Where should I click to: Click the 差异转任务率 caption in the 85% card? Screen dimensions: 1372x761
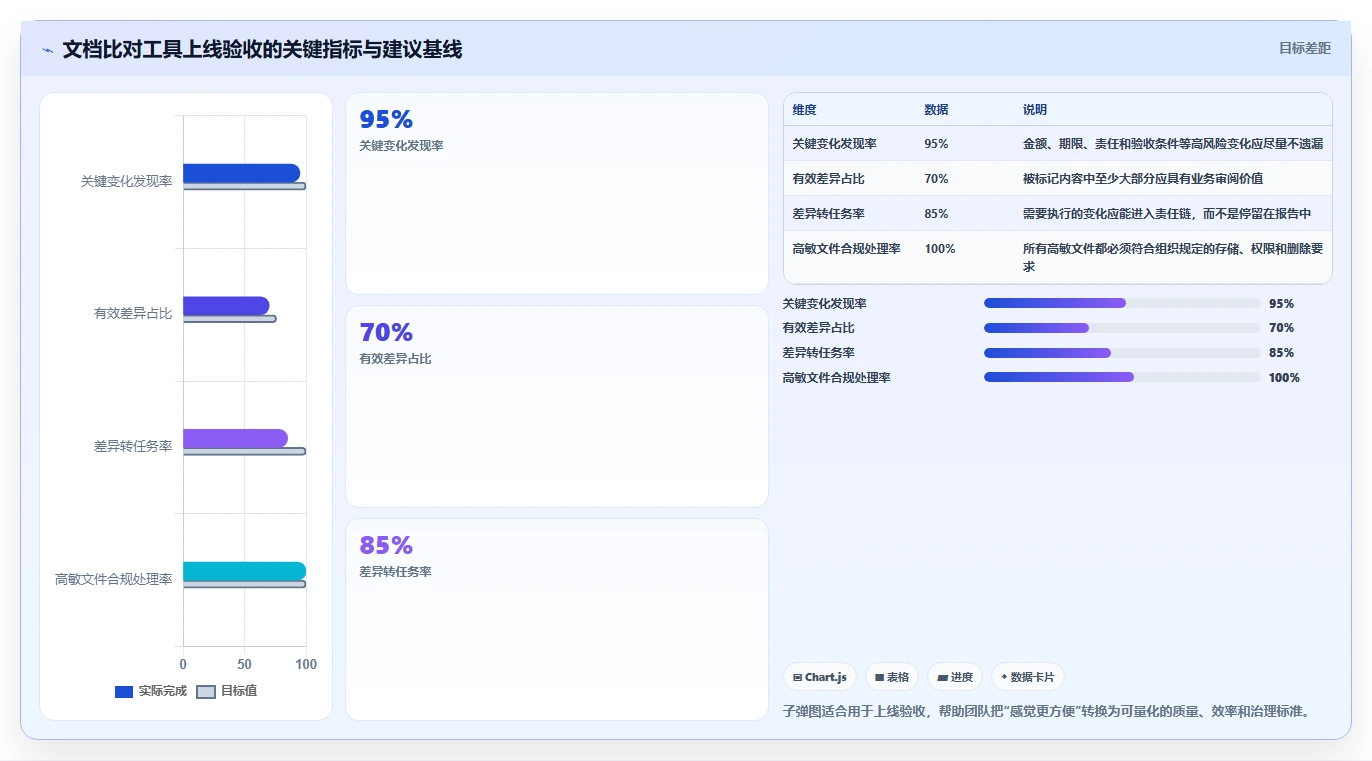pyautogui.click(x=395, y=572)
